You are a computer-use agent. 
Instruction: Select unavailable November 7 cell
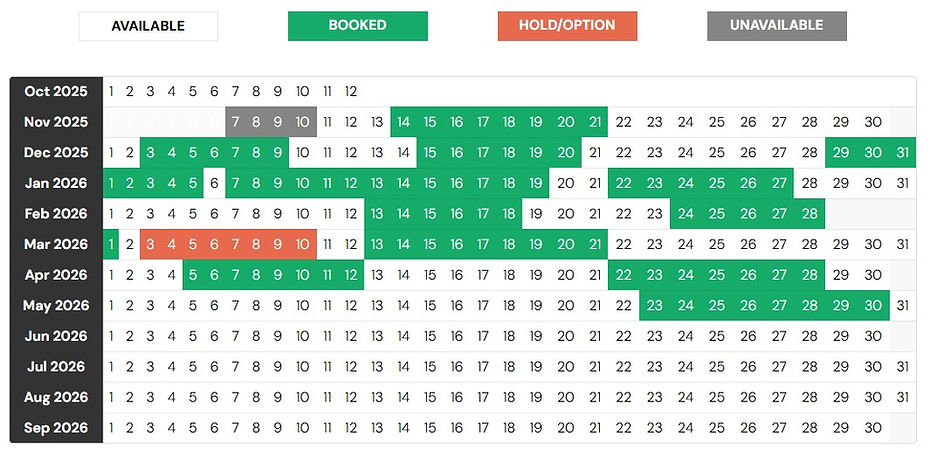(235, 122)
